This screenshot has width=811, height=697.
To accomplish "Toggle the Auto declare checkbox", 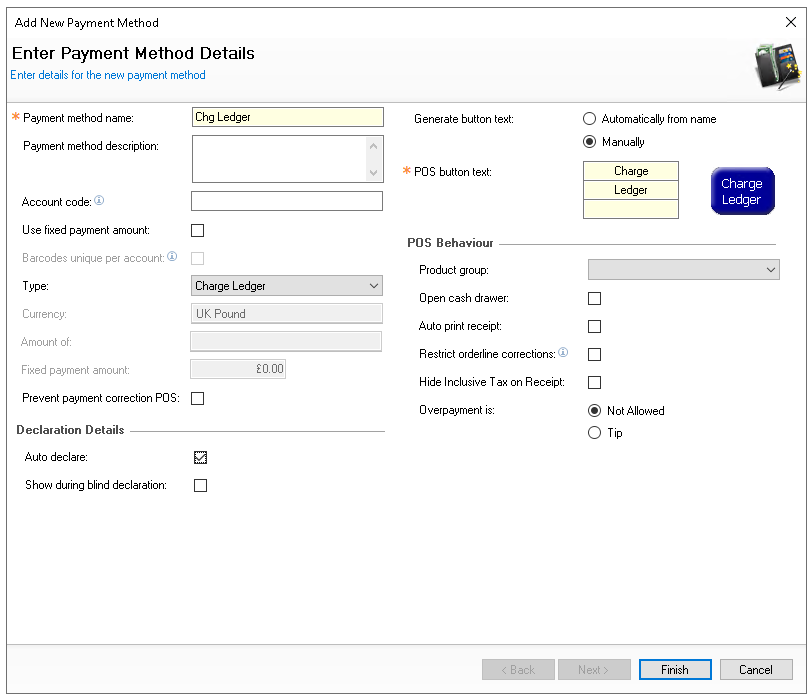I will click(200, 458).
